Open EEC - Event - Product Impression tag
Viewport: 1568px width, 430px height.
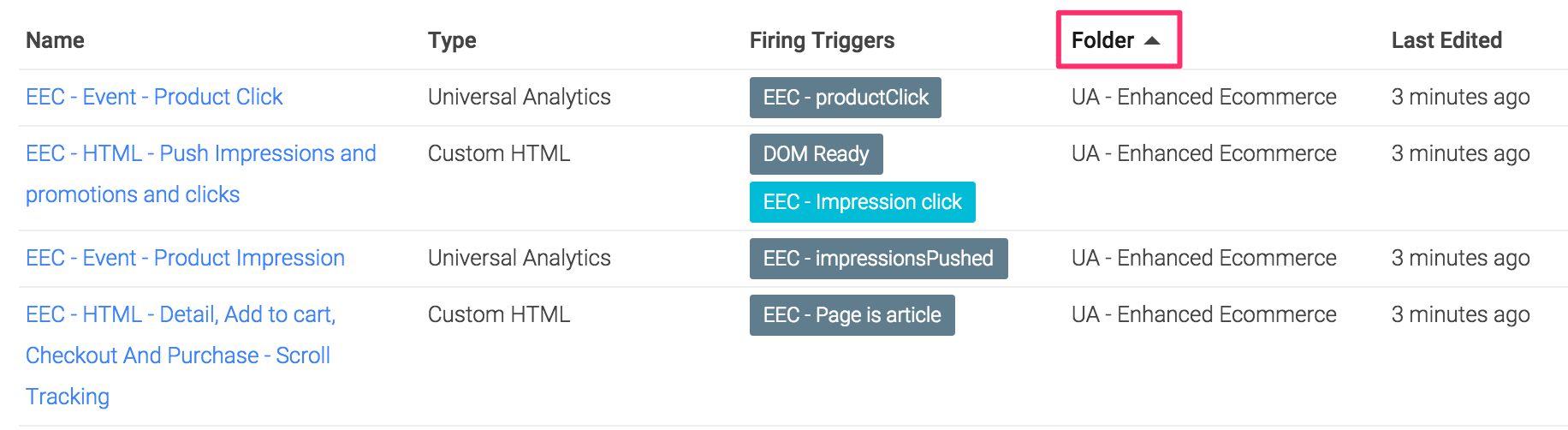click(185, 258)
